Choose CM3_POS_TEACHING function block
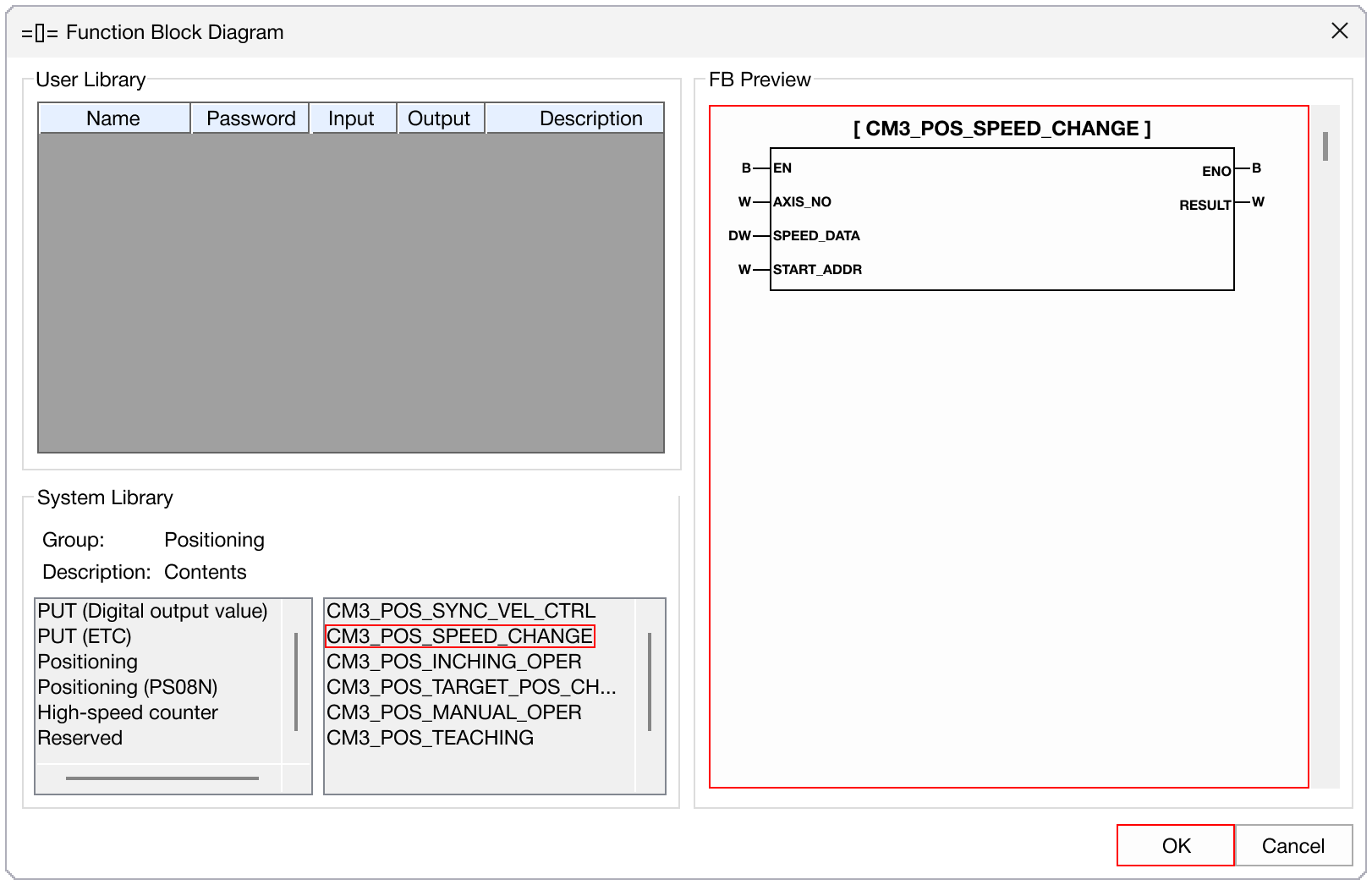The width and height of the screenshot is (1372, 885). pos(430,738)
